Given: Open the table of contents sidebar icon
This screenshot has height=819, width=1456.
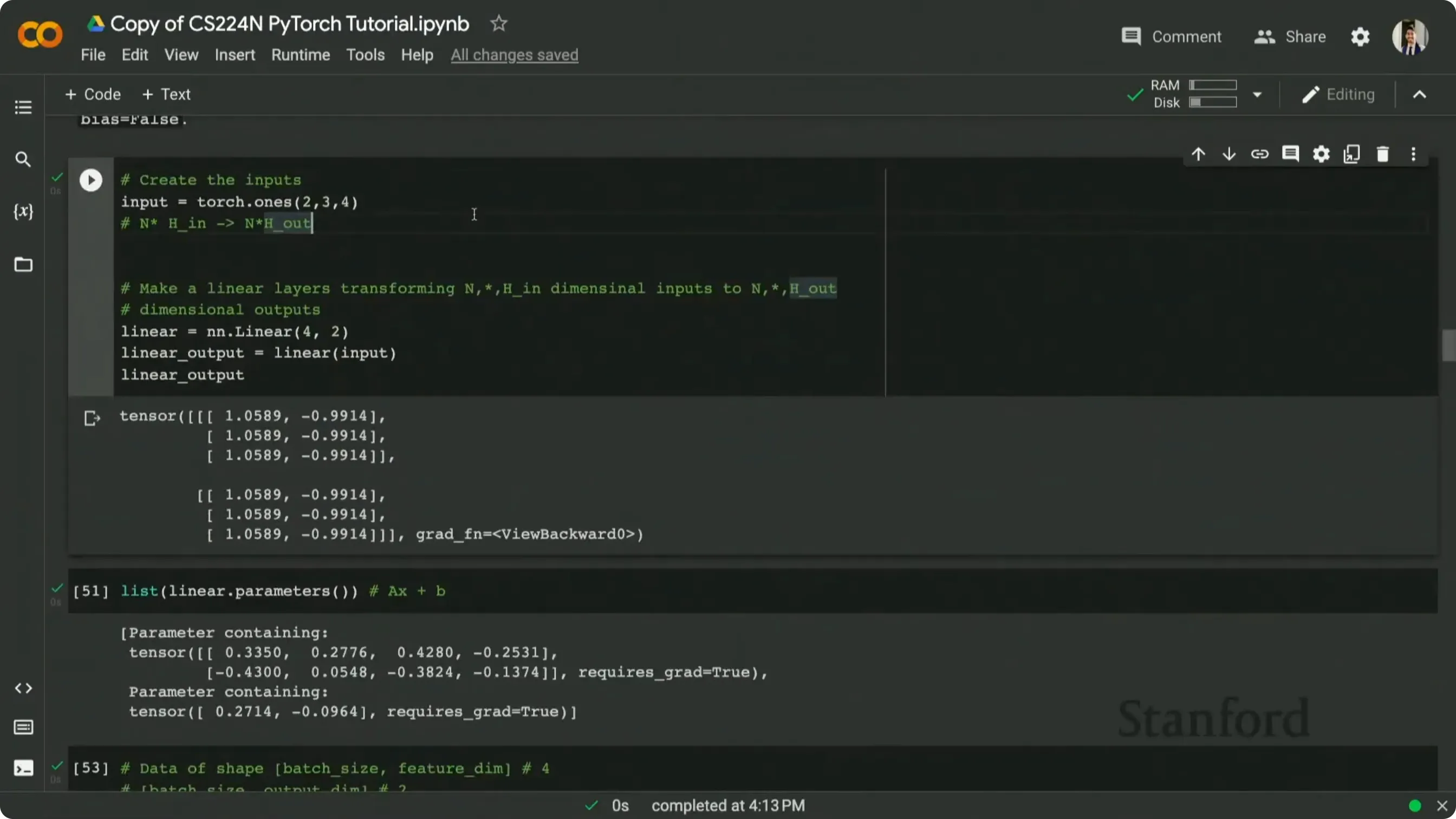Looking at the screenshot, I should point(23,107).
